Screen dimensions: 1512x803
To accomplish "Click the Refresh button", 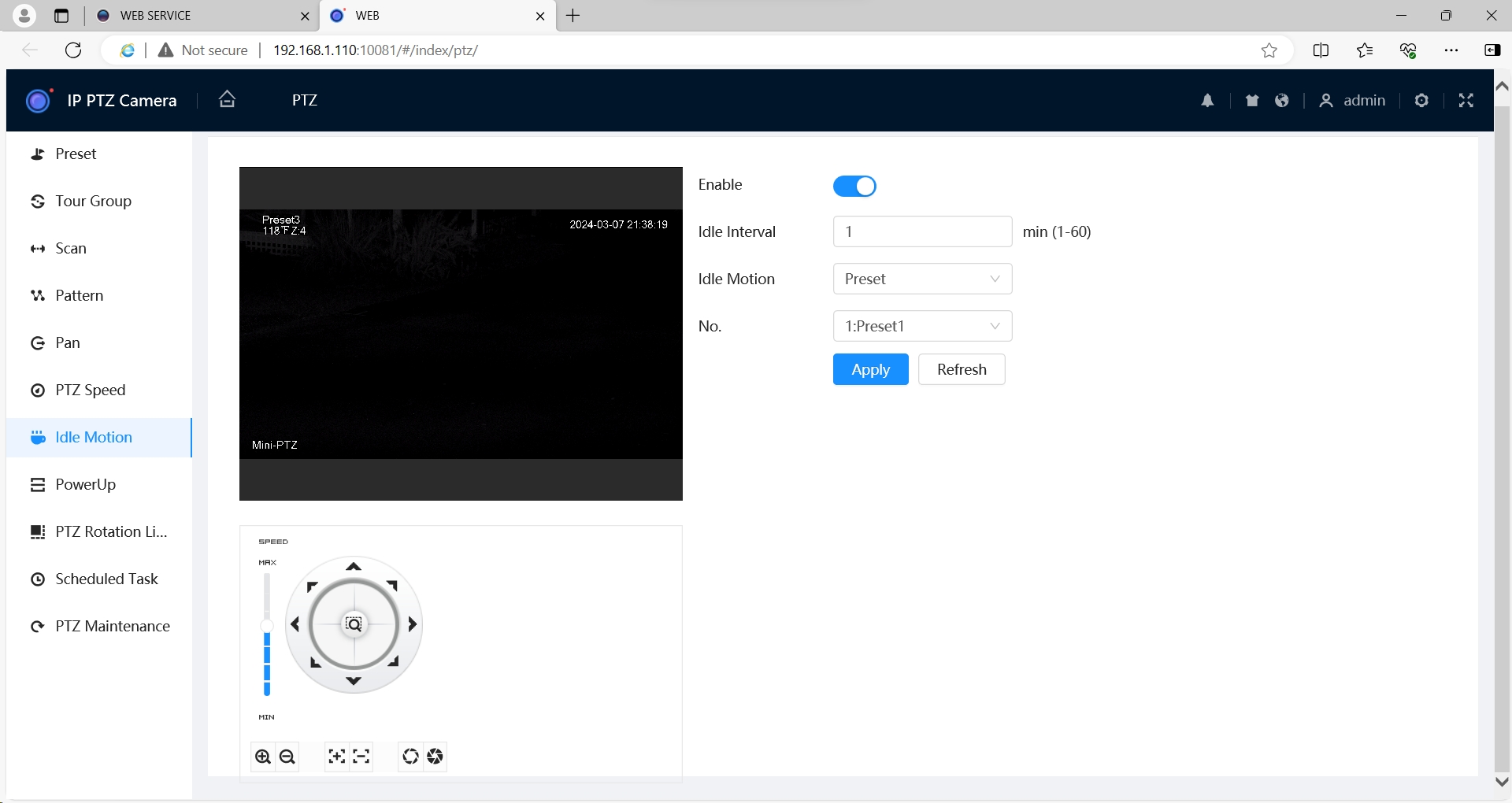I will [x=962, y=369].
